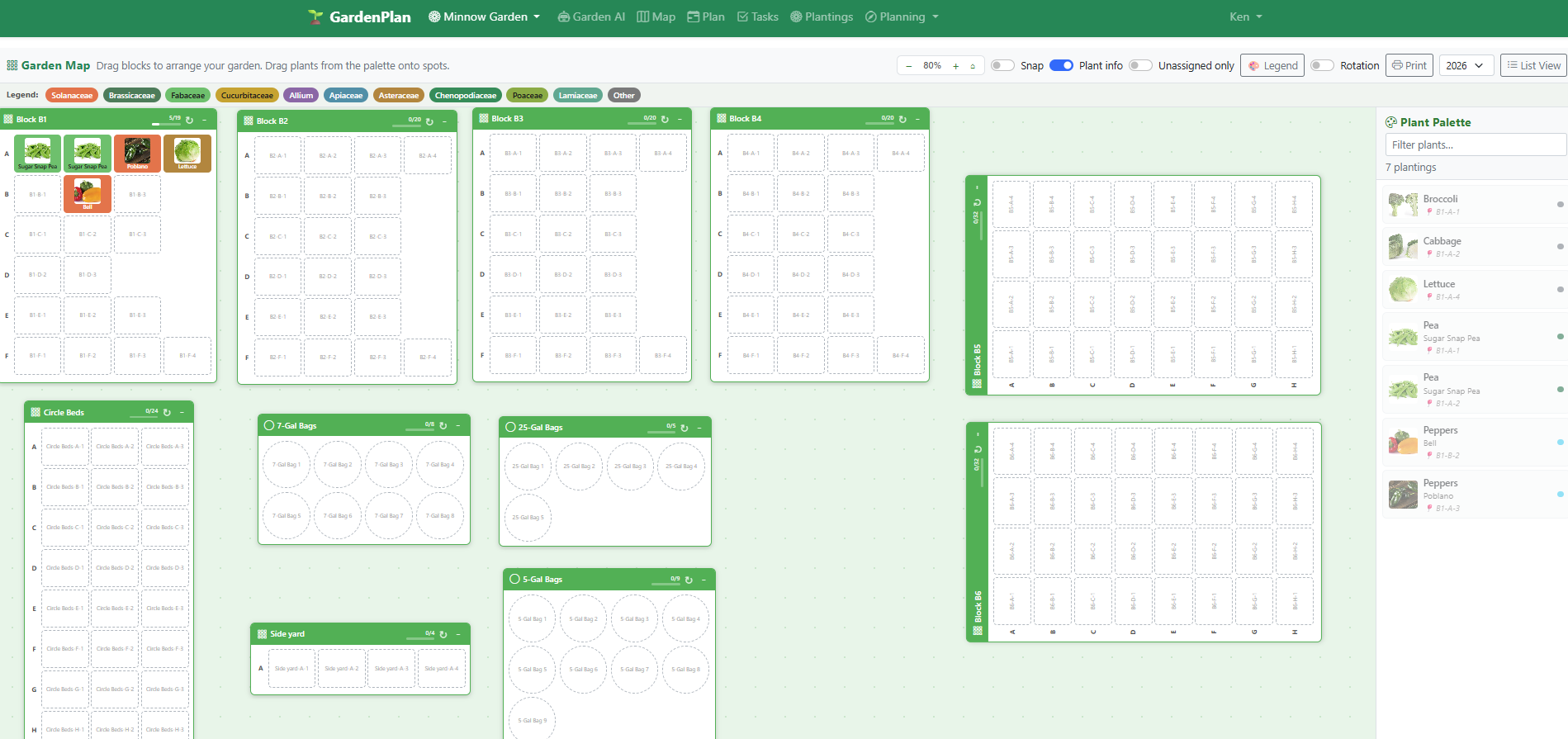Open the Plantings page

point(822,17)
